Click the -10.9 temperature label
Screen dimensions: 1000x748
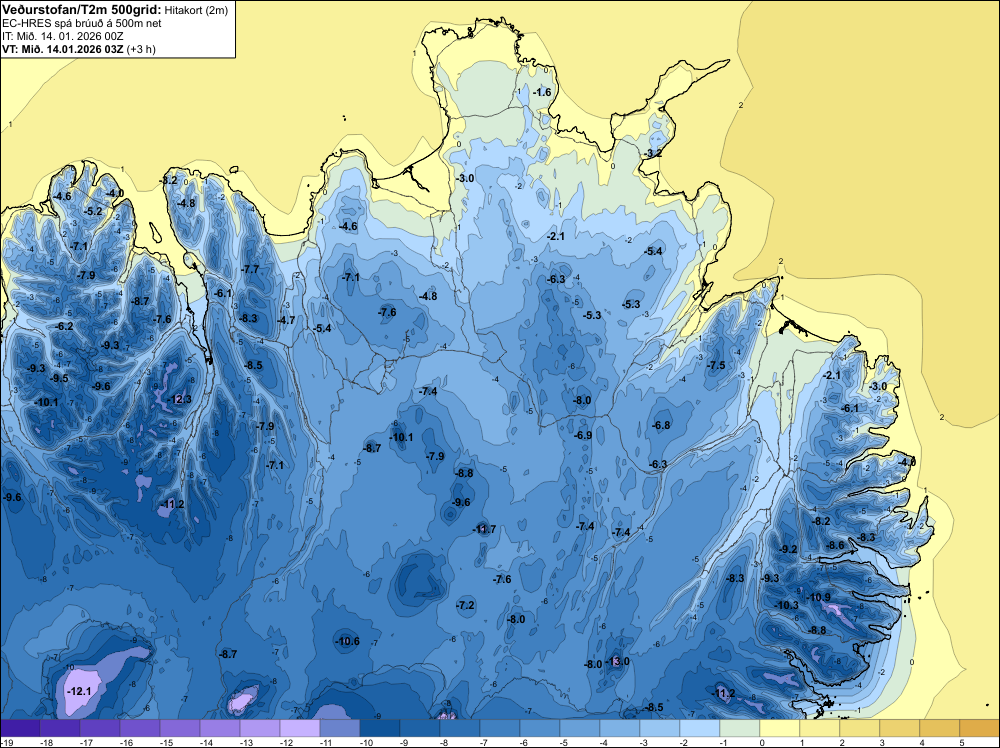click(819, 598)
